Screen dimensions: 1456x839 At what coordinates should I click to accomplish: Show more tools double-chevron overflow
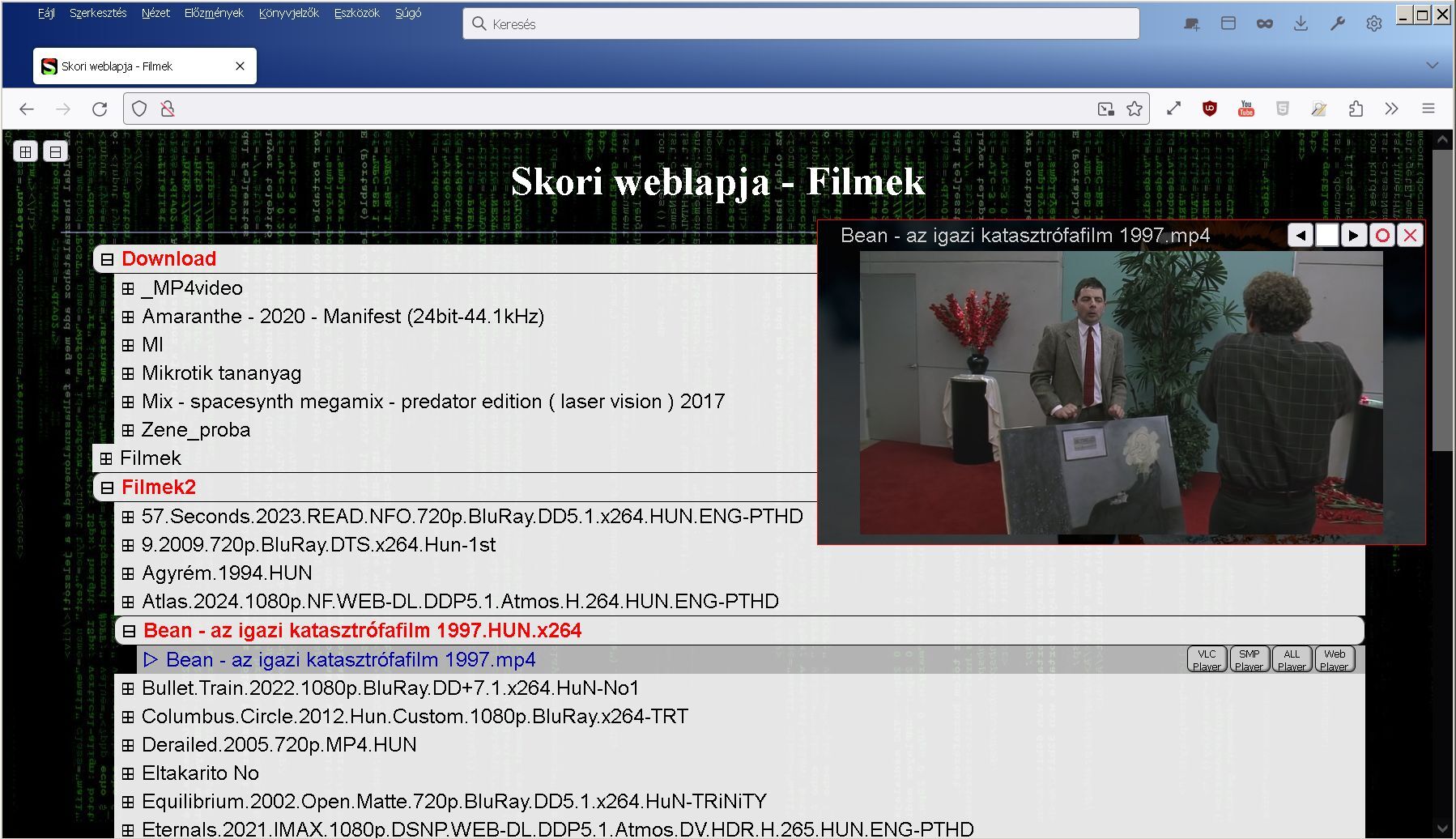click(x=1391, y=109)
